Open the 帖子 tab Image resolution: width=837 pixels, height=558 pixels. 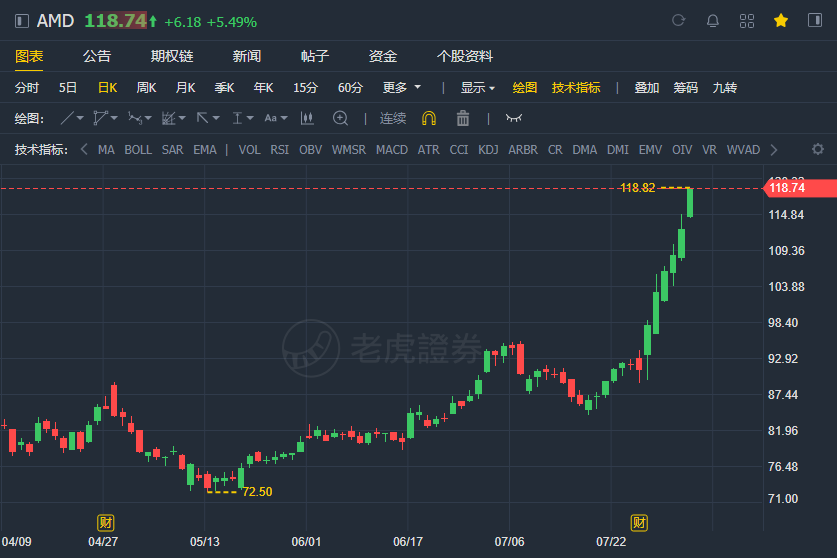315,56
